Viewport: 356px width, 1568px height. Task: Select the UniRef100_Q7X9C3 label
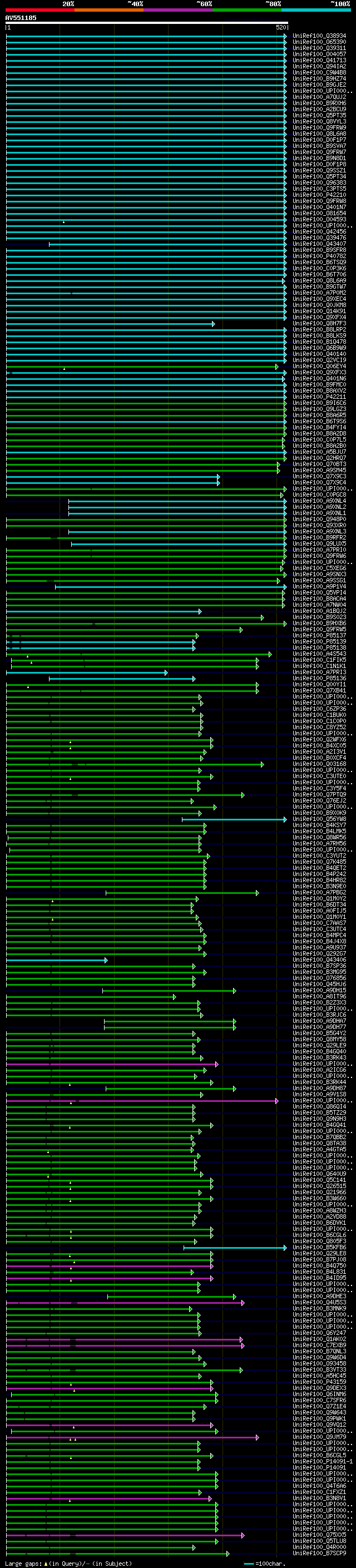(x=319, y=477)
